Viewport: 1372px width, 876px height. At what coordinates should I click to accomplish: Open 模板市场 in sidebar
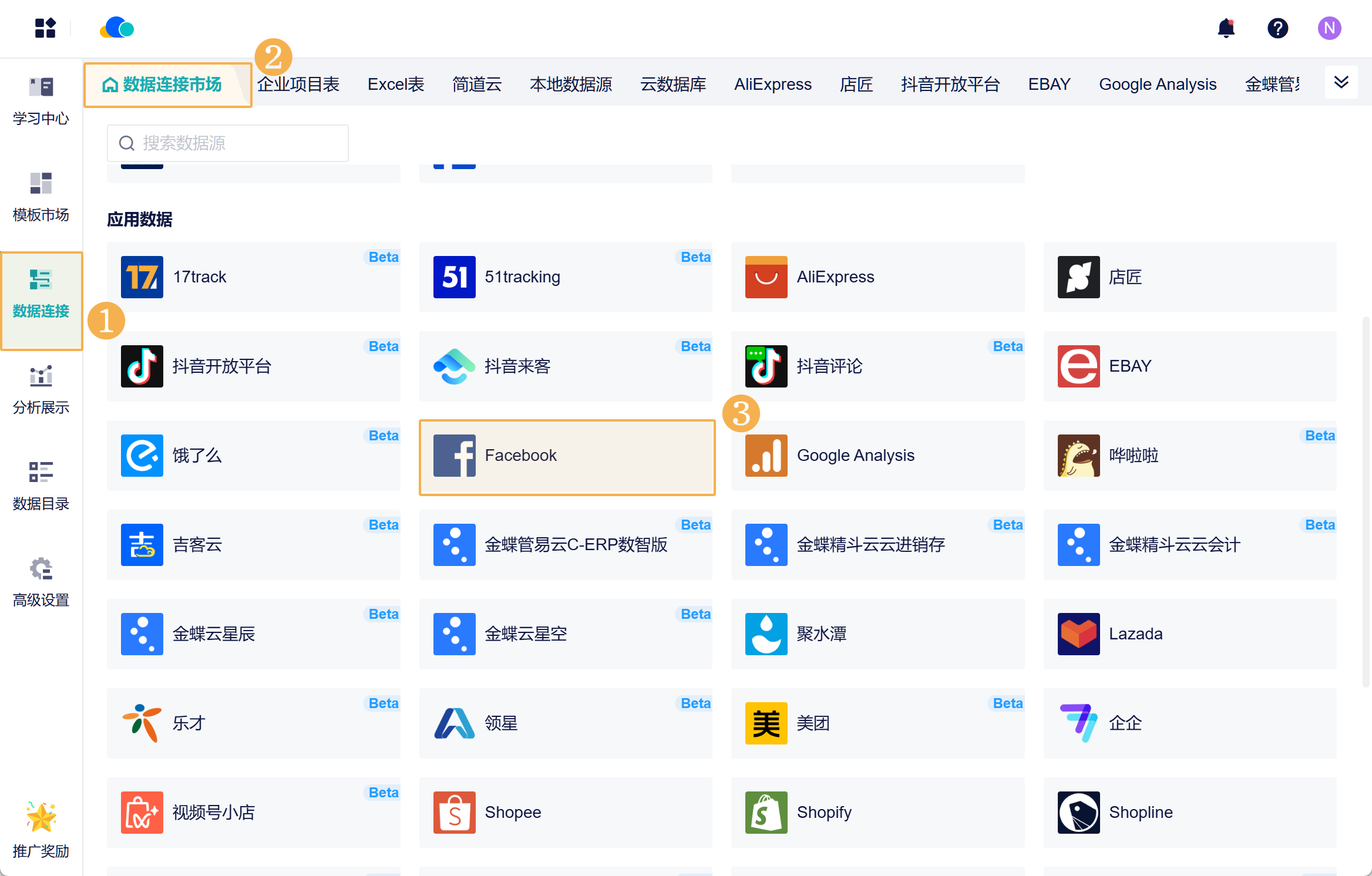41,198
